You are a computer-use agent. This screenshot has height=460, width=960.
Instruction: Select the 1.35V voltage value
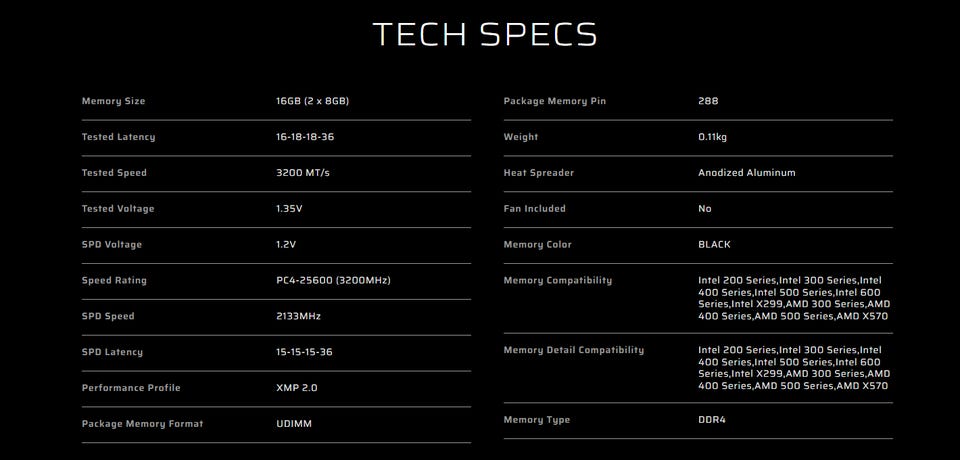(x=289, y=209)
